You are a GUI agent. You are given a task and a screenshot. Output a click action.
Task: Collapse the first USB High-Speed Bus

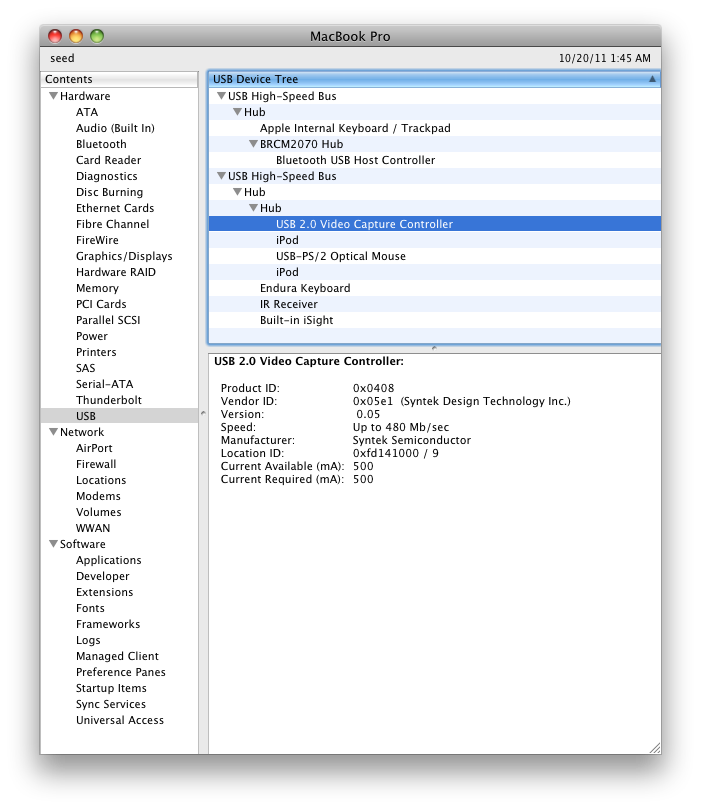coord(221,97)
